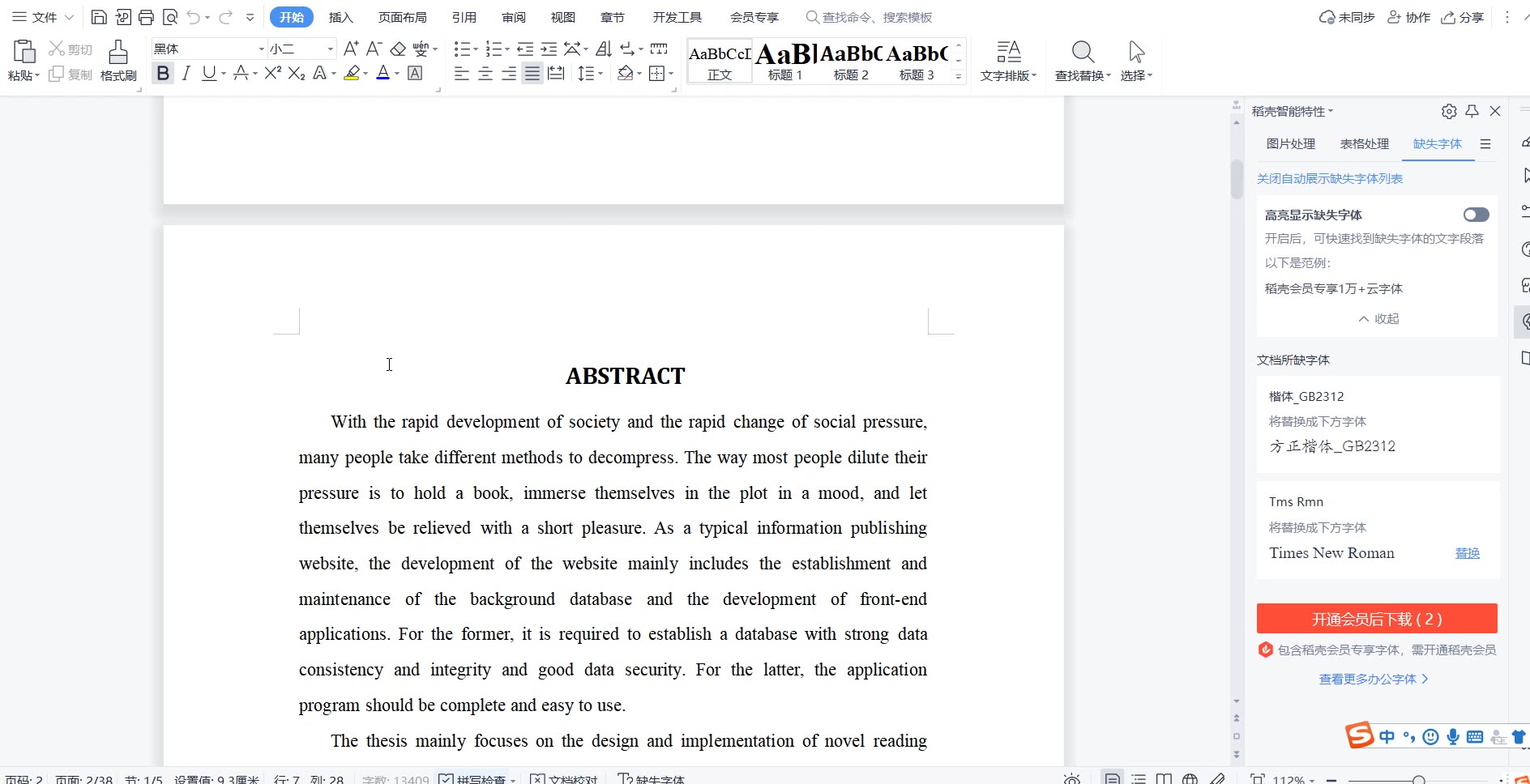The height and width of the screenshot is (784, 1530).
Task: Collapse the example section with 收起
Action: pos(1378,319)
